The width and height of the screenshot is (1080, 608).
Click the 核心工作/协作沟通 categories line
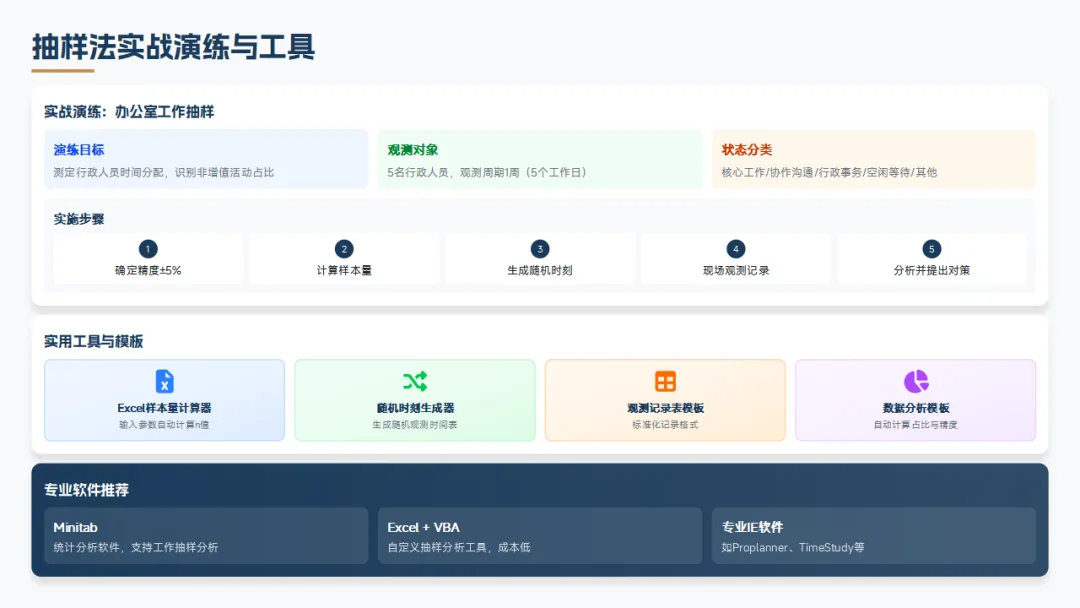pos(829,172)
